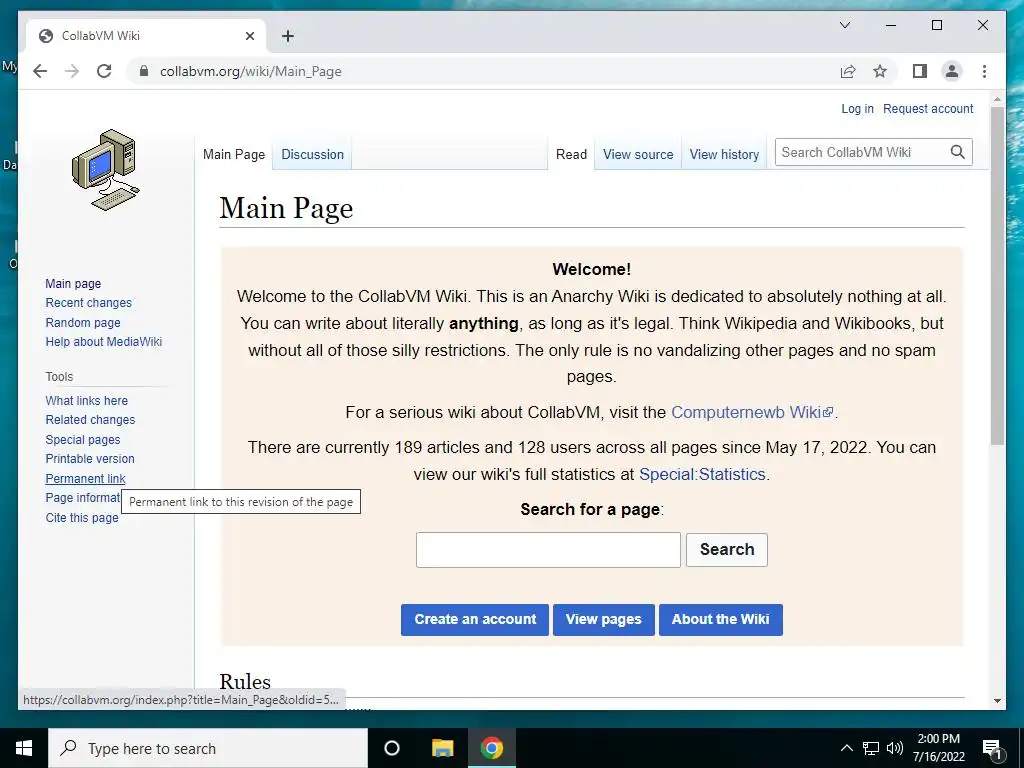Screen dimensions: 1024x768
Task: Click the Search for a page text box
Action: point(548,550)
